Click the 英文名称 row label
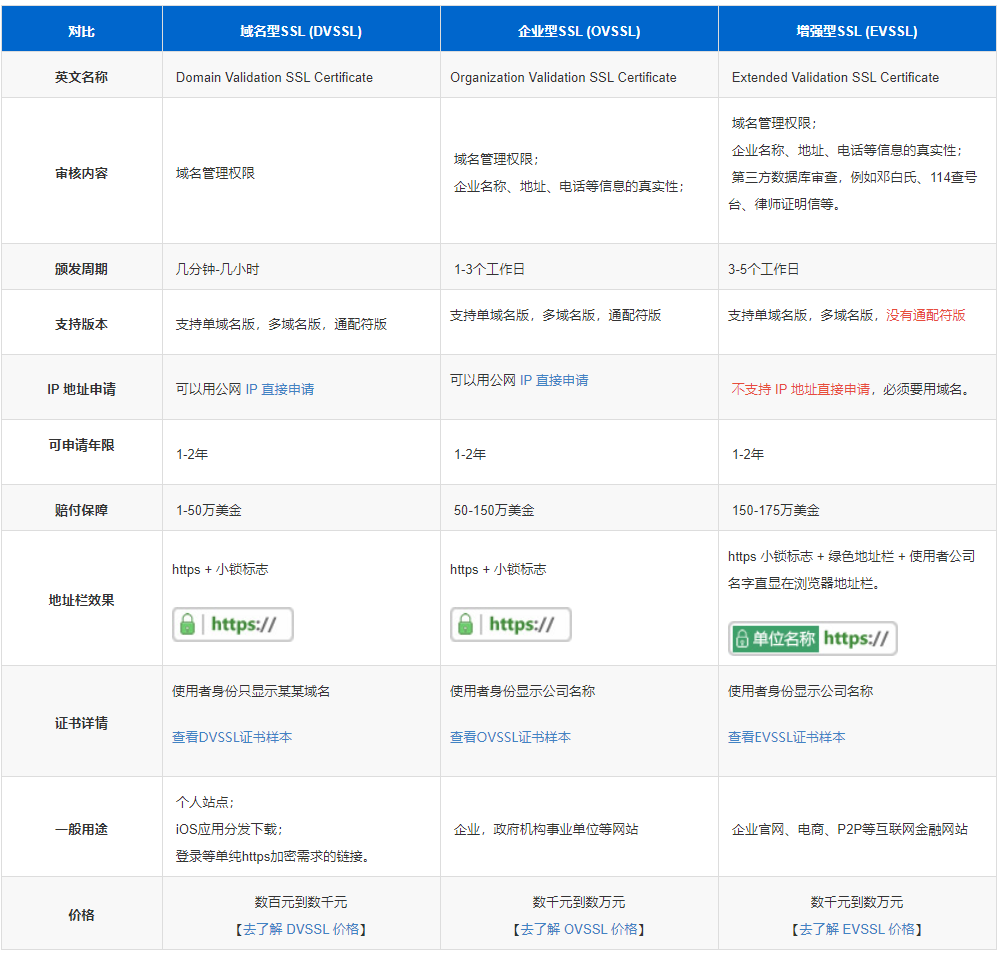Image resolution: width=998 pixels, height=956 pixels. click(x=81, y=77)
